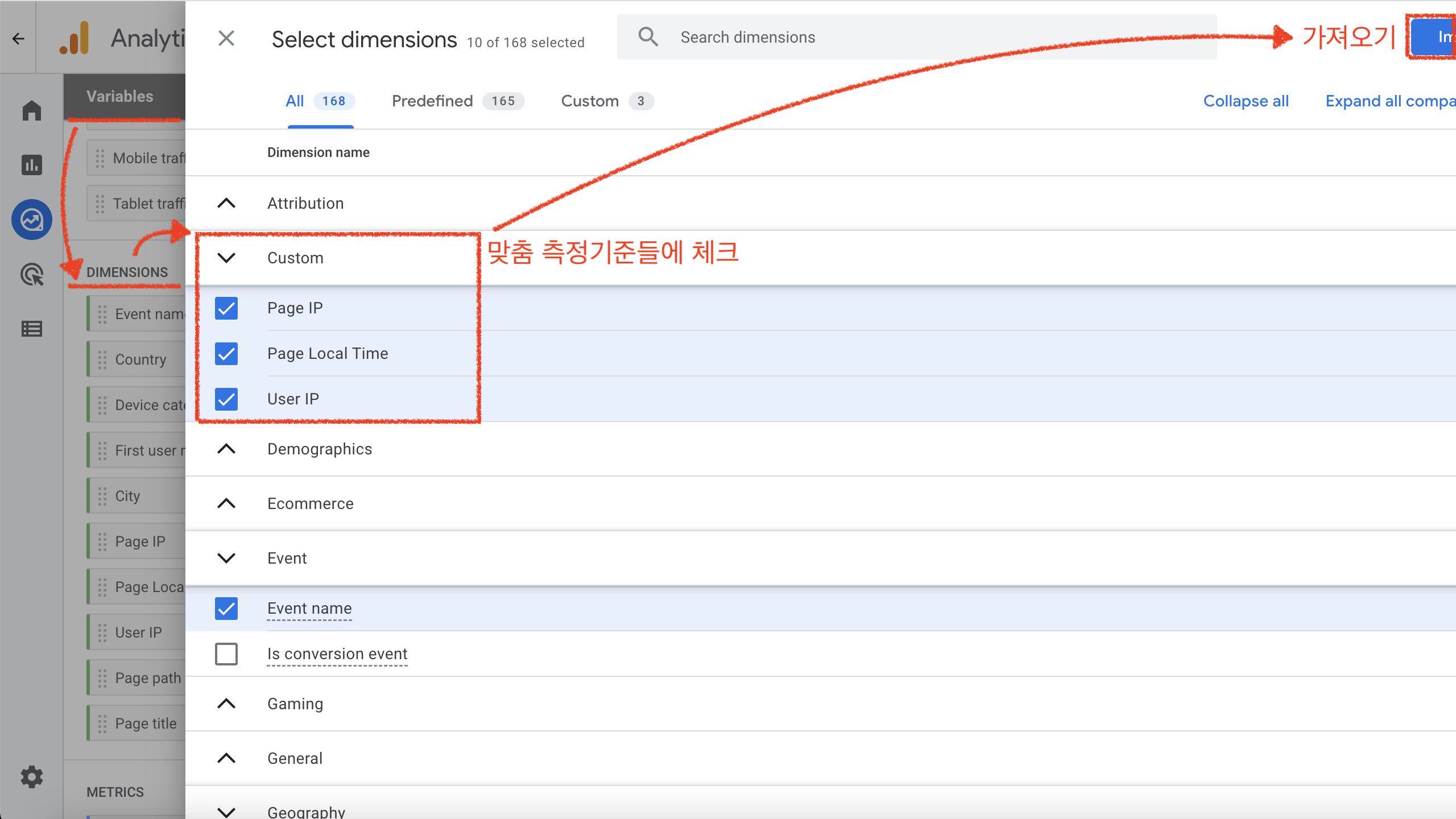Click the Library icon in the sidebar
The image size is (1456, 819).
point(31,329)
